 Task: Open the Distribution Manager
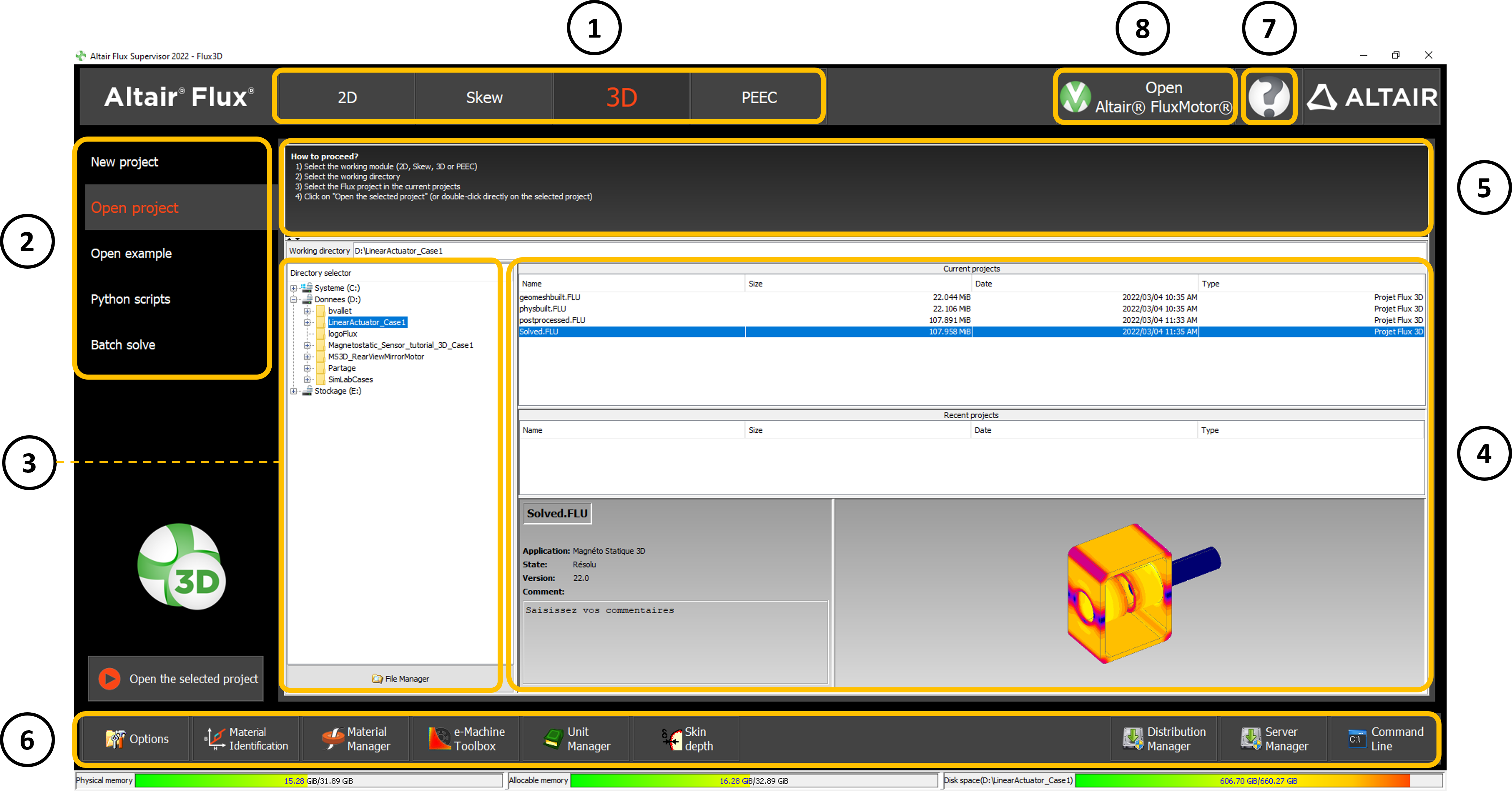click(1164, 739)
